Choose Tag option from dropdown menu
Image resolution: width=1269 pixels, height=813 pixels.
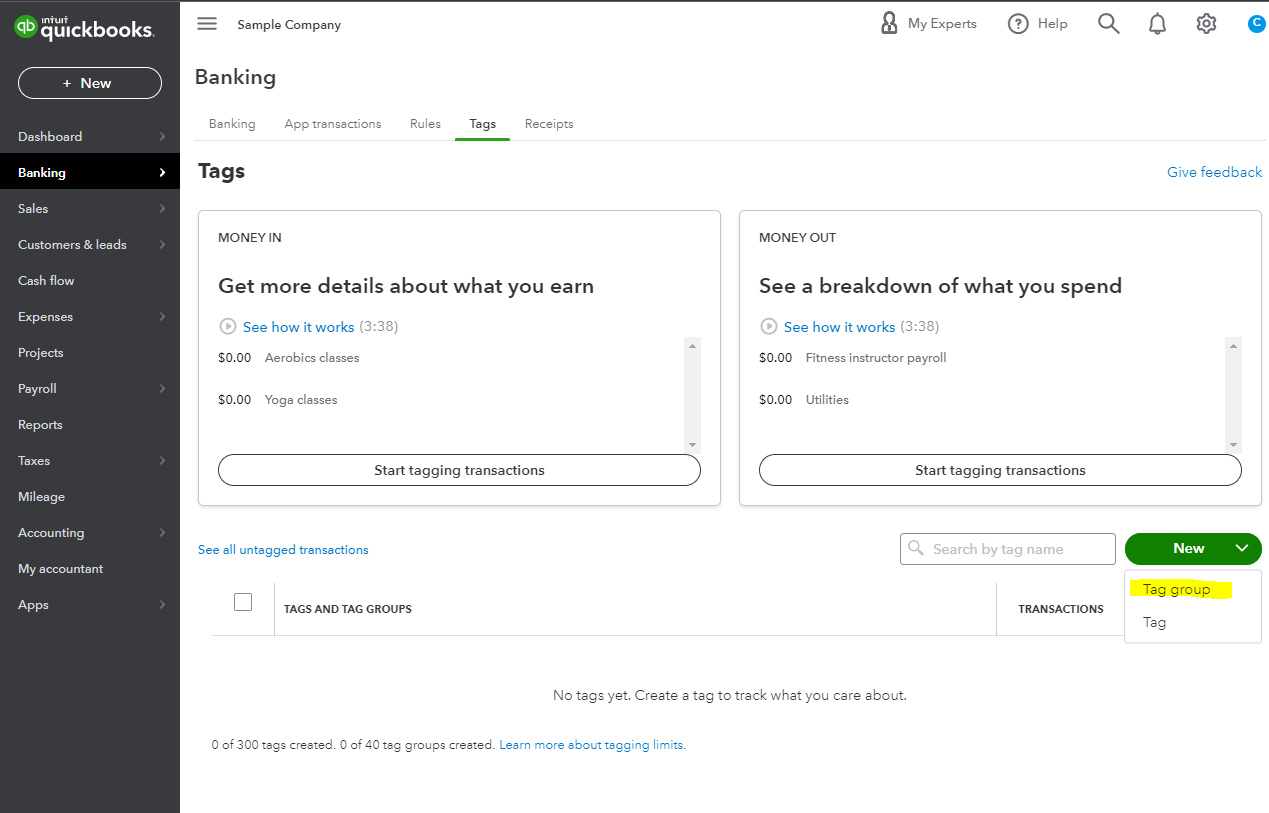point(1155,622)
